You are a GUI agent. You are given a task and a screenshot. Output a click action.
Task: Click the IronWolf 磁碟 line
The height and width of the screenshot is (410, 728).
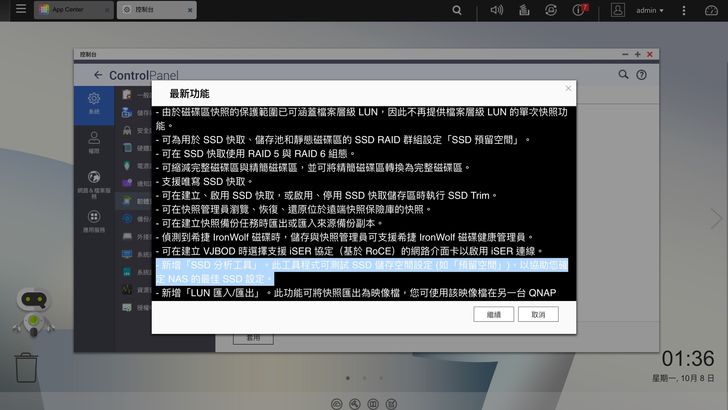[x=345, y=237]
